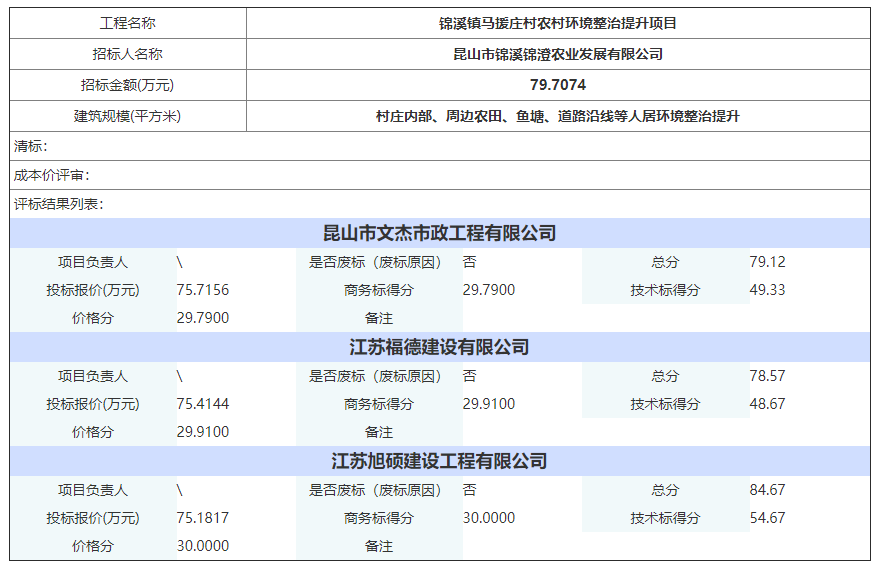The height and width of the screenshot is (567, 877).
Task: Select the 工程名称 label cell
Action: (x=127, y=23)
